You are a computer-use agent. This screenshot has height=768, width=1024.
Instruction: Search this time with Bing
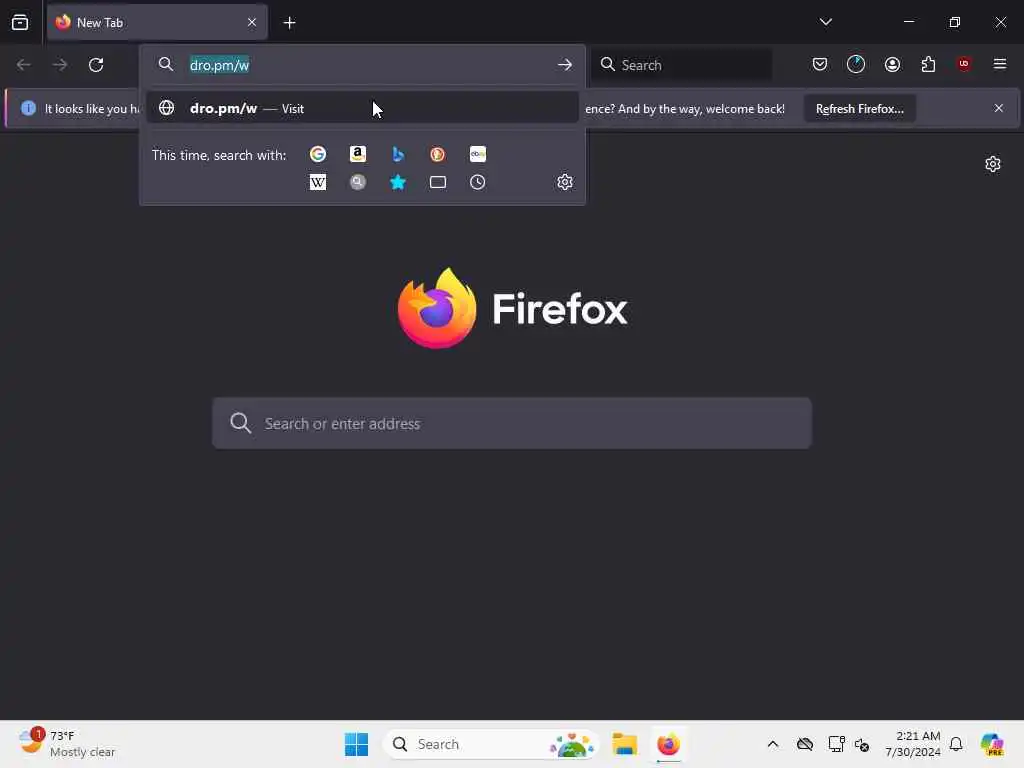click(x=398, y=154)
